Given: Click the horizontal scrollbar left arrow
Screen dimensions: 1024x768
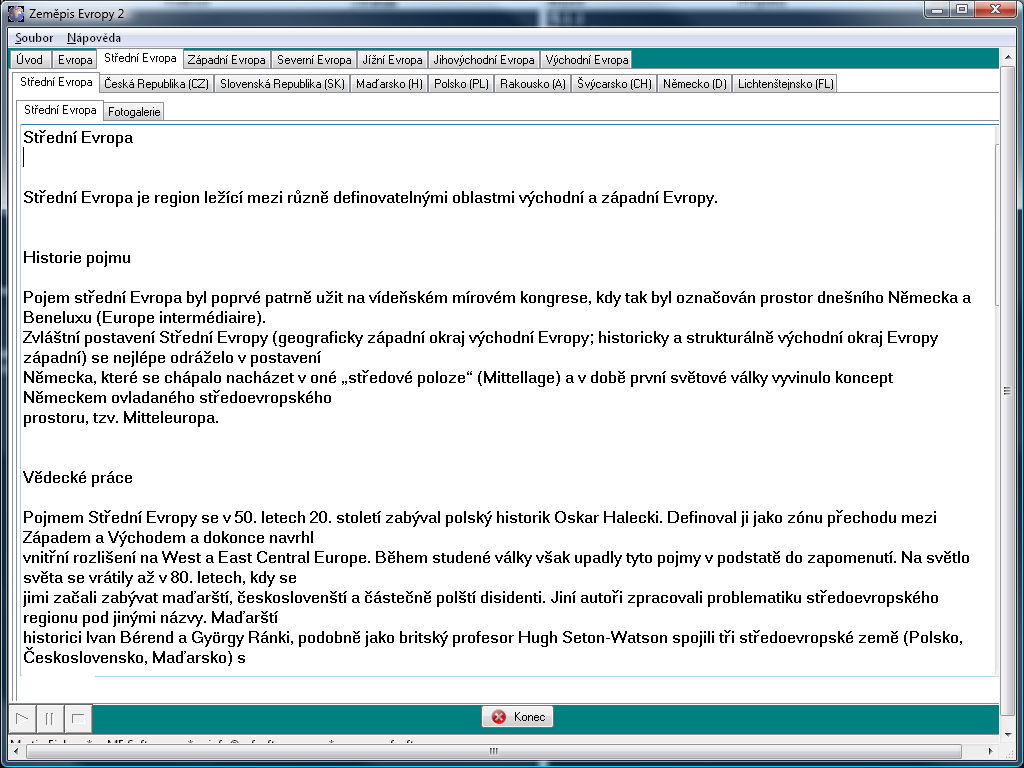Looking at the screenshot, I should [x=16, y=752].
